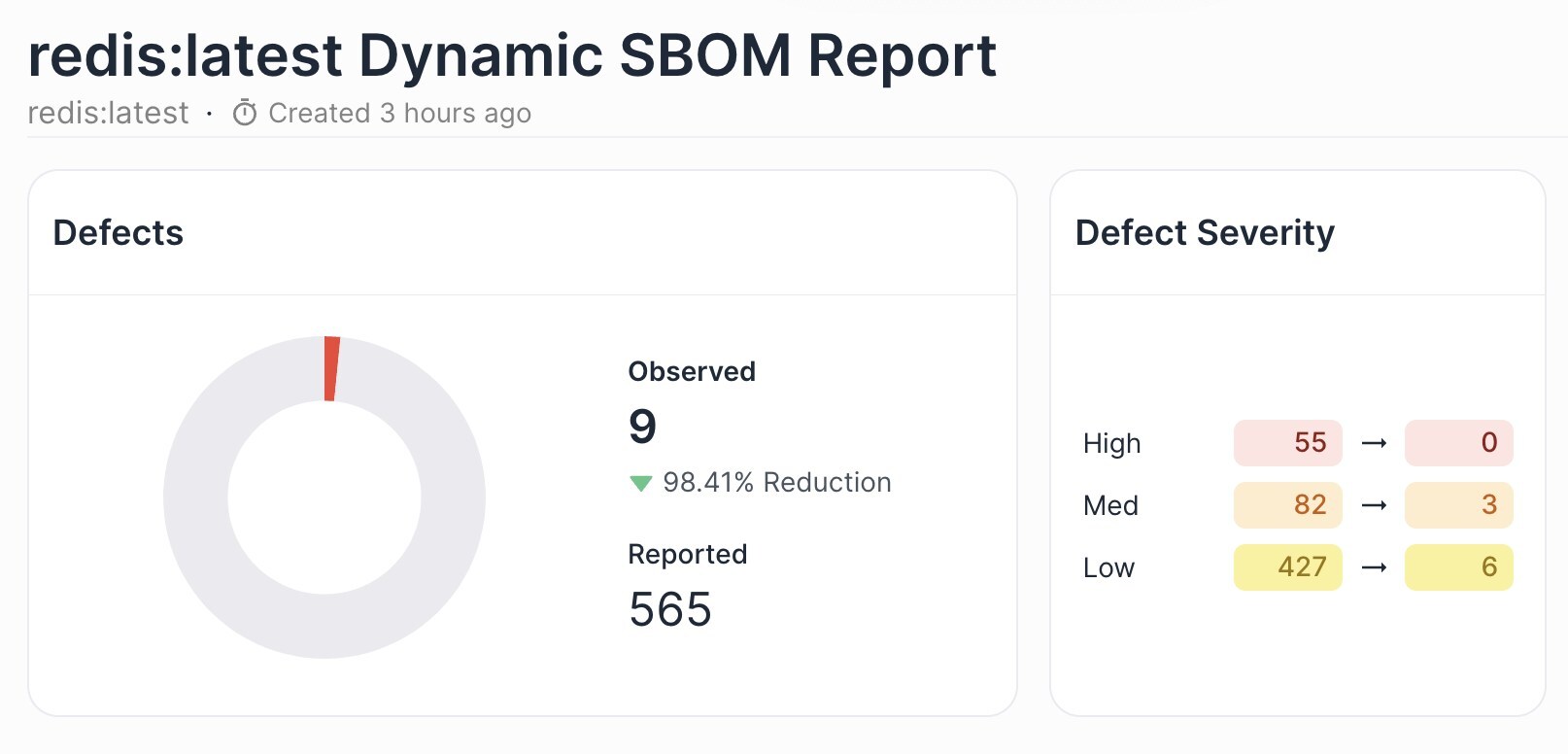Click the High severity arrow icon
The image size is (1568, 754).
1374,443
